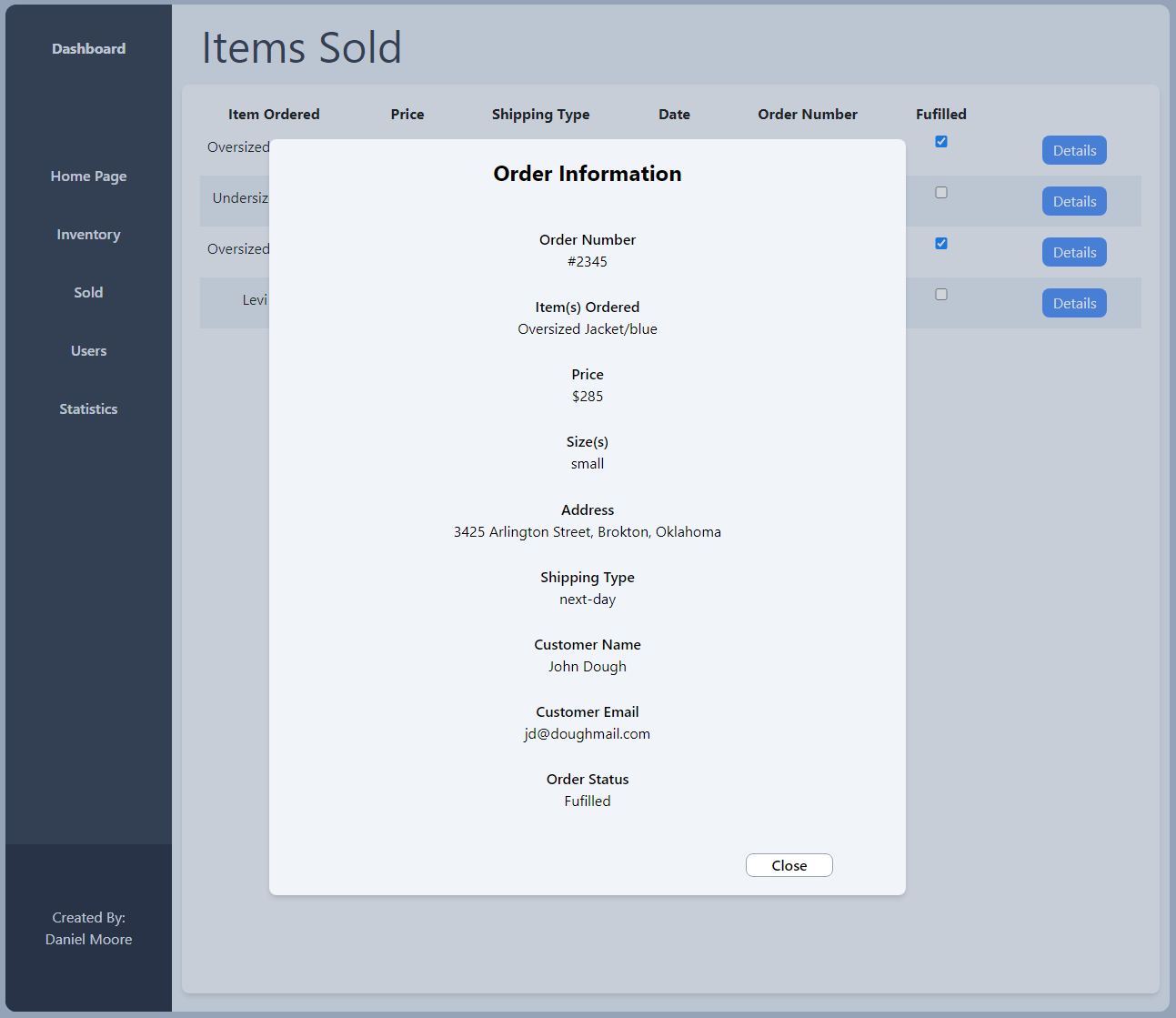
Task: Click the Shipping Type column header
Action: tap(540, 115)
